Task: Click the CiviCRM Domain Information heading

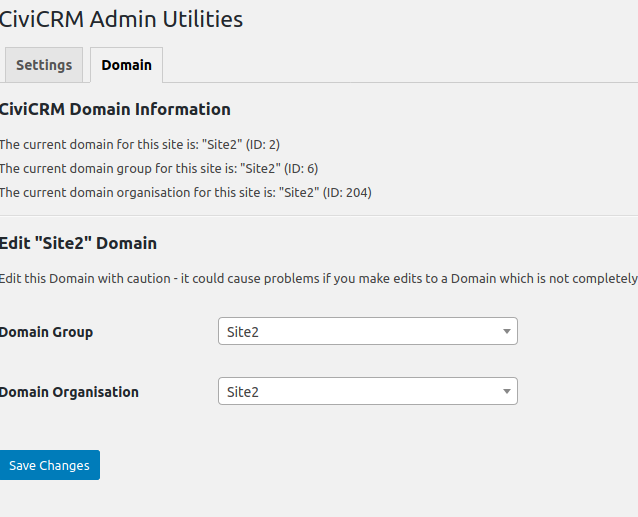Action: (115, 109)
